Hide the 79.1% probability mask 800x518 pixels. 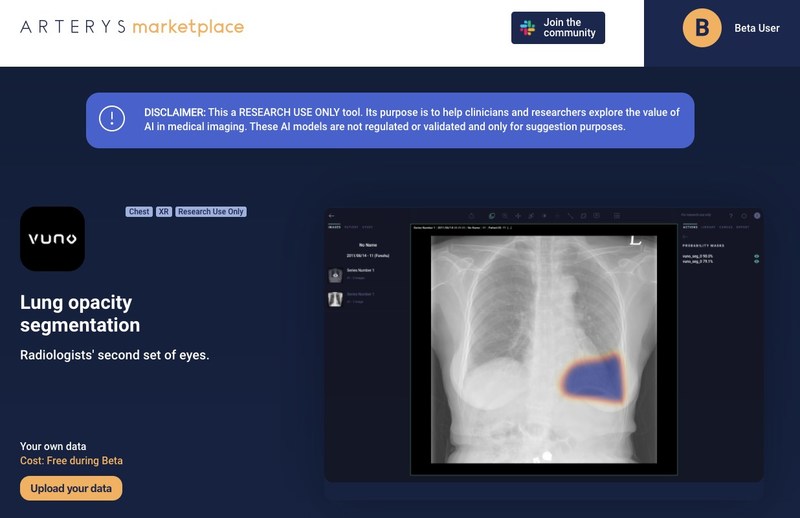tap(756, 263)
